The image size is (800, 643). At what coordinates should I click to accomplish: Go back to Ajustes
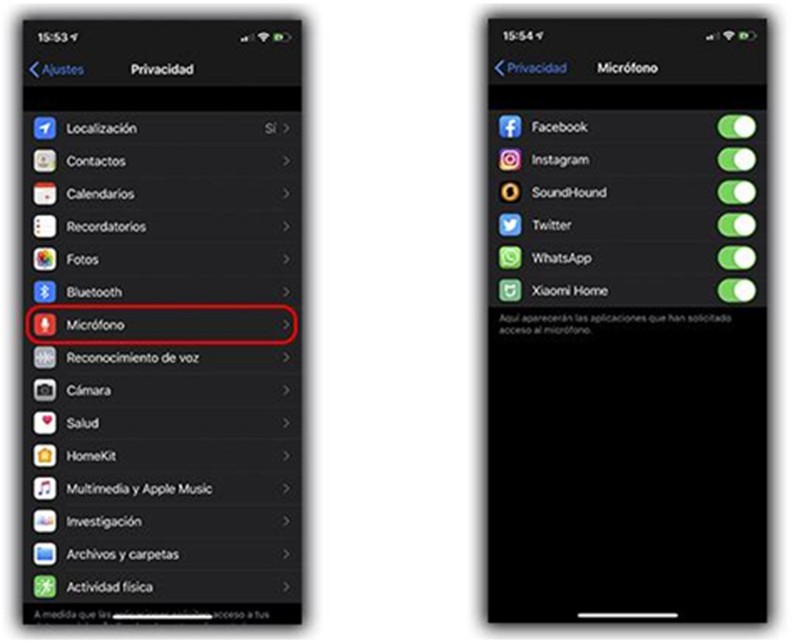(x=57, y=69)
